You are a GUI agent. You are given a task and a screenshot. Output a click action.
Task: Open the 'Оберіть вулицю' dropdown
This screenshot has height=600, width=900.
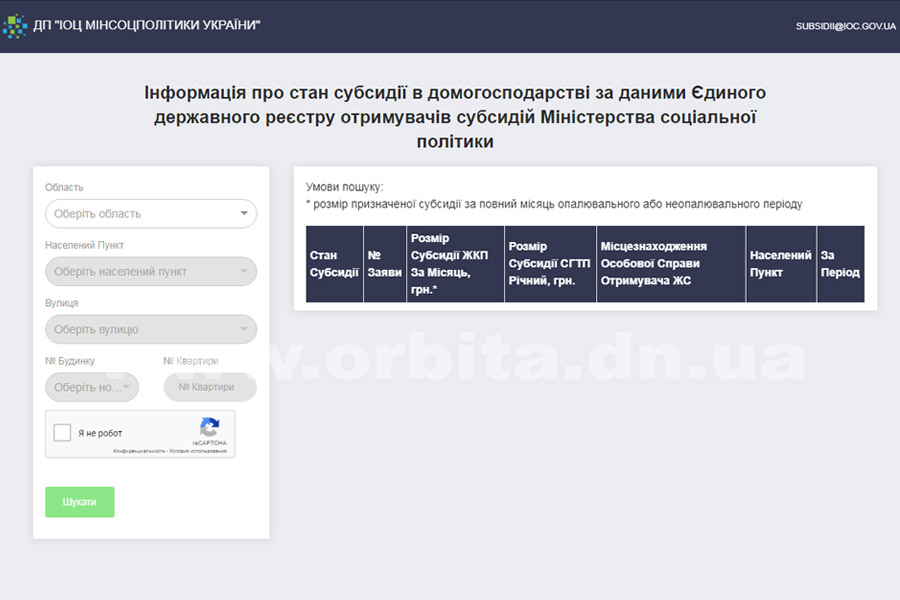(151, 330)
